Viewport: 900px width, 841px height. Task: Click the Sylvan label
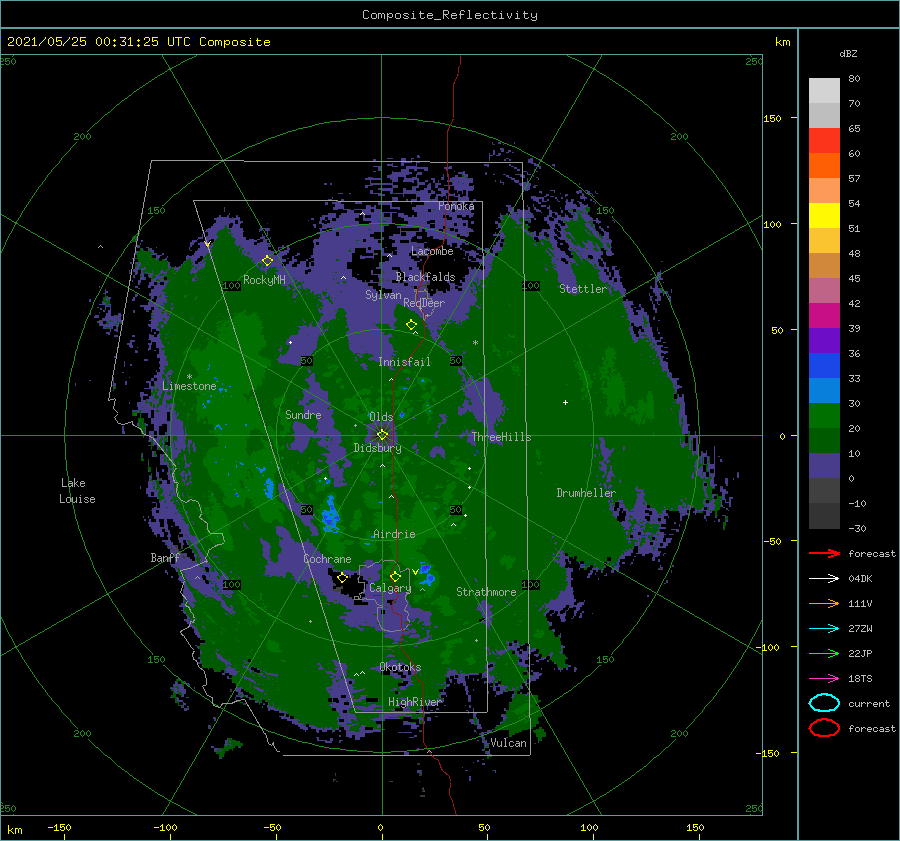(383, 295)
